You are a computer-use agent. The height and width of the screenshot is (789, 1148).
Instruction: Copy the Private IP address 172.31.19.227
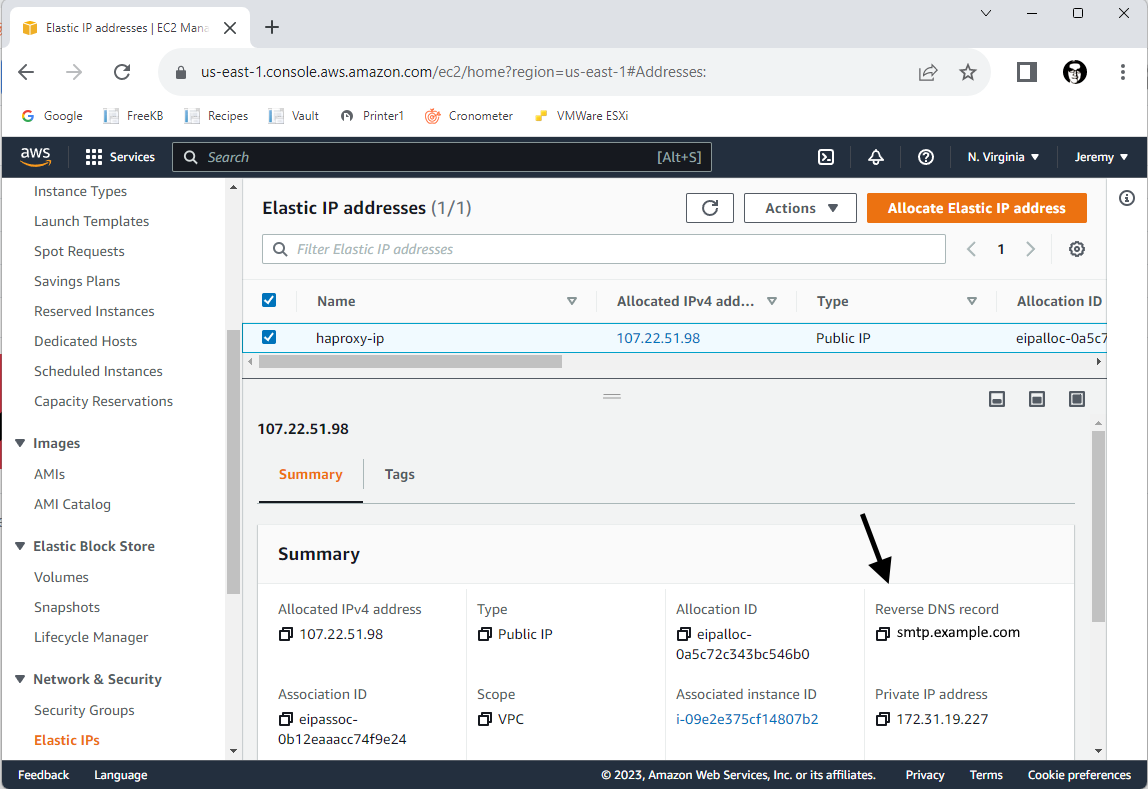click(883, 719)
